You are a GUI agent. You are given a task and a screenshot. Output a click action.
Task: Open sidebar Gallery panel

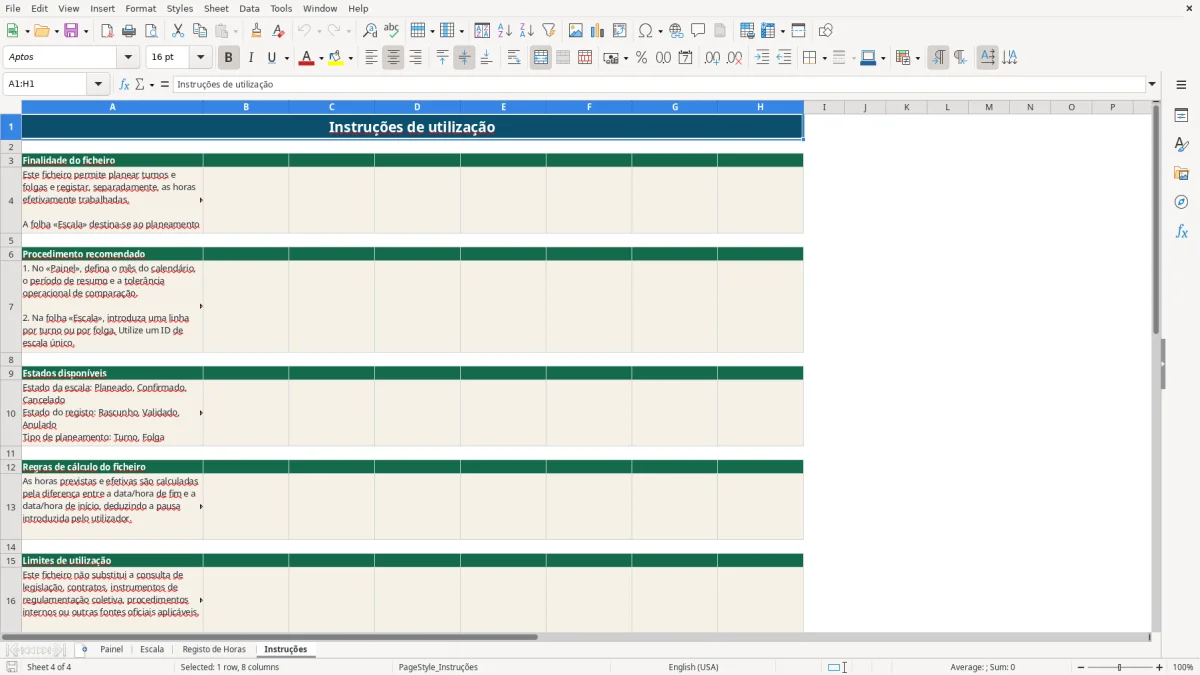tap(1181, 173)
